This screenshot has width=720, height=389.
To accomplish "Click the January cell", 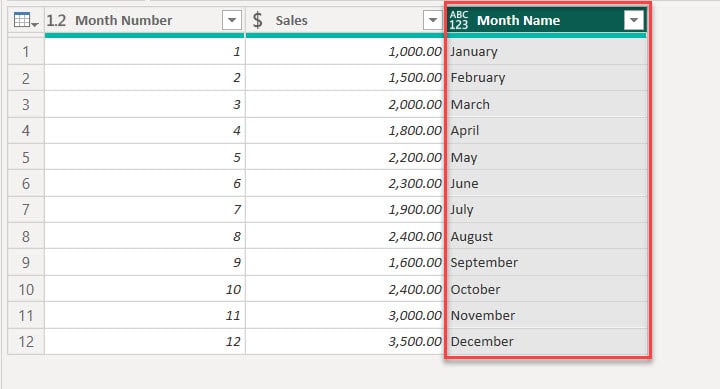I will 546,51.
